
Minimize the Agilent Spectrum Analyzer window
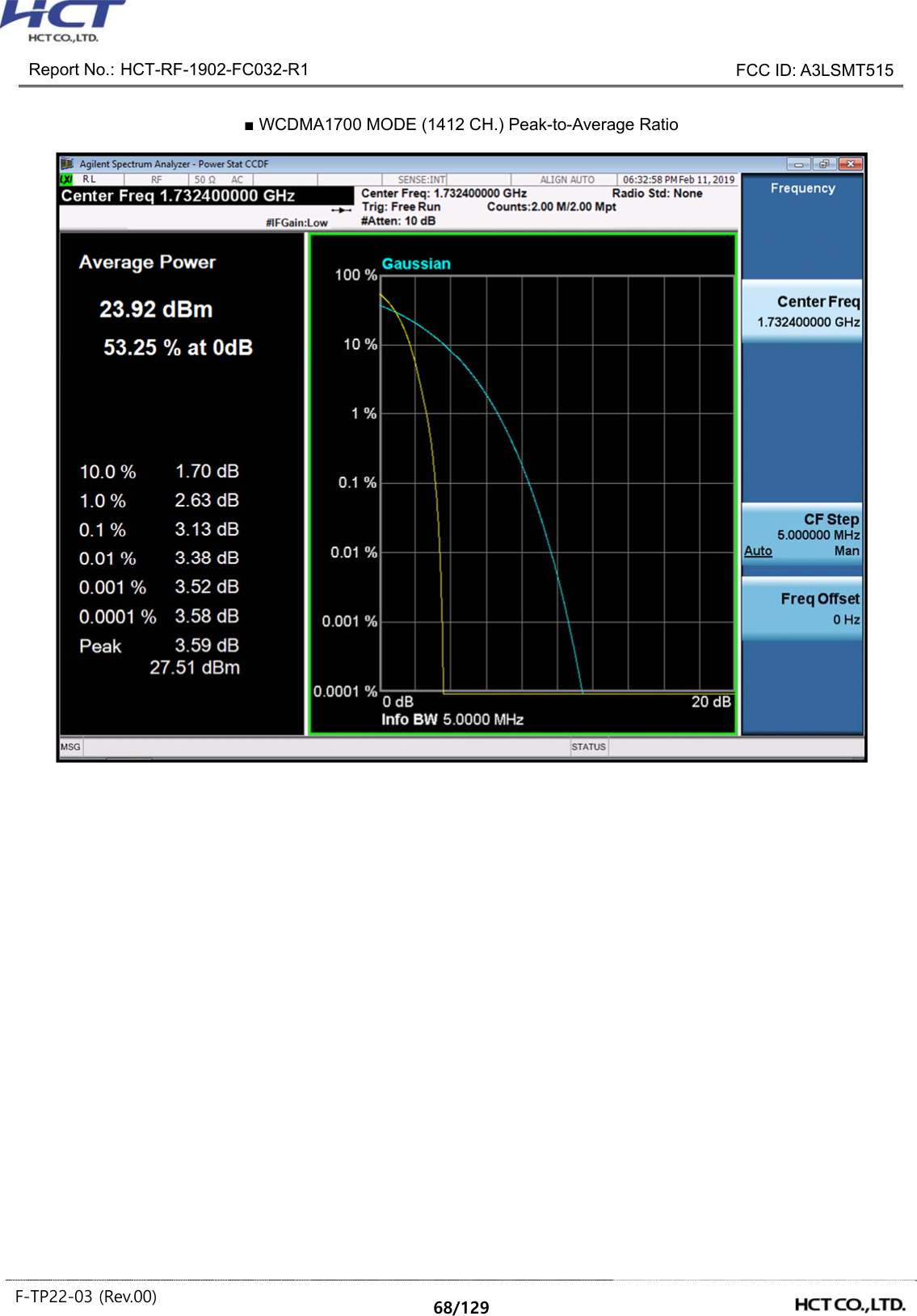point(798,164)
